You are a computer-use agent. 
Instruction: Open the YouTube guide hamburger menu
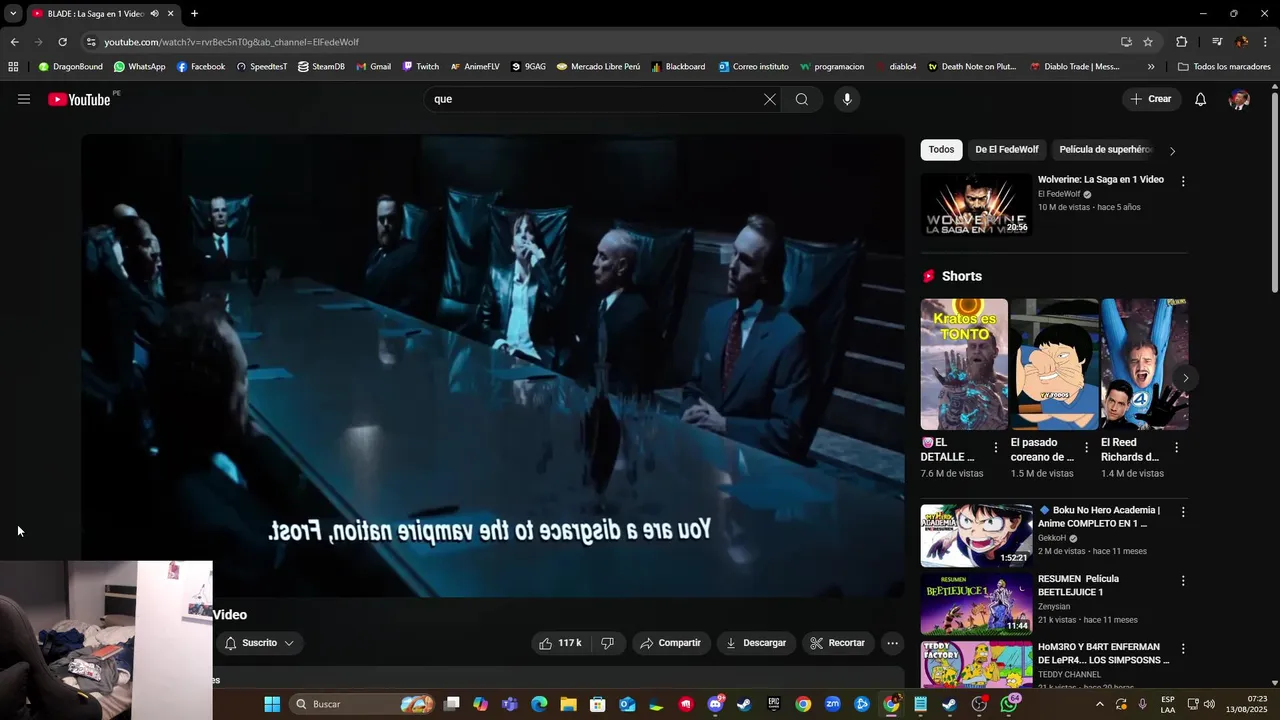pyautogui.click(x=24, y=99)
